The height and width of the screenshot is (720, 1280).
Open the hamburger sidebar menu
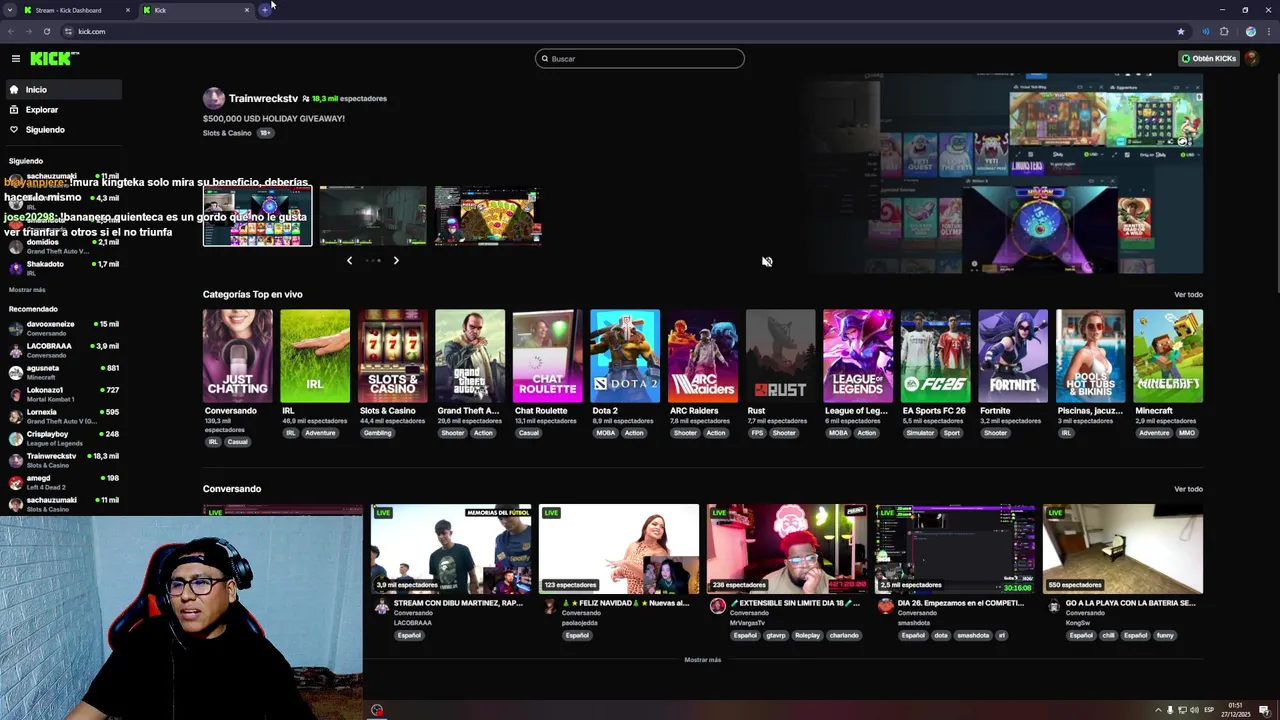tap(15, 59)
